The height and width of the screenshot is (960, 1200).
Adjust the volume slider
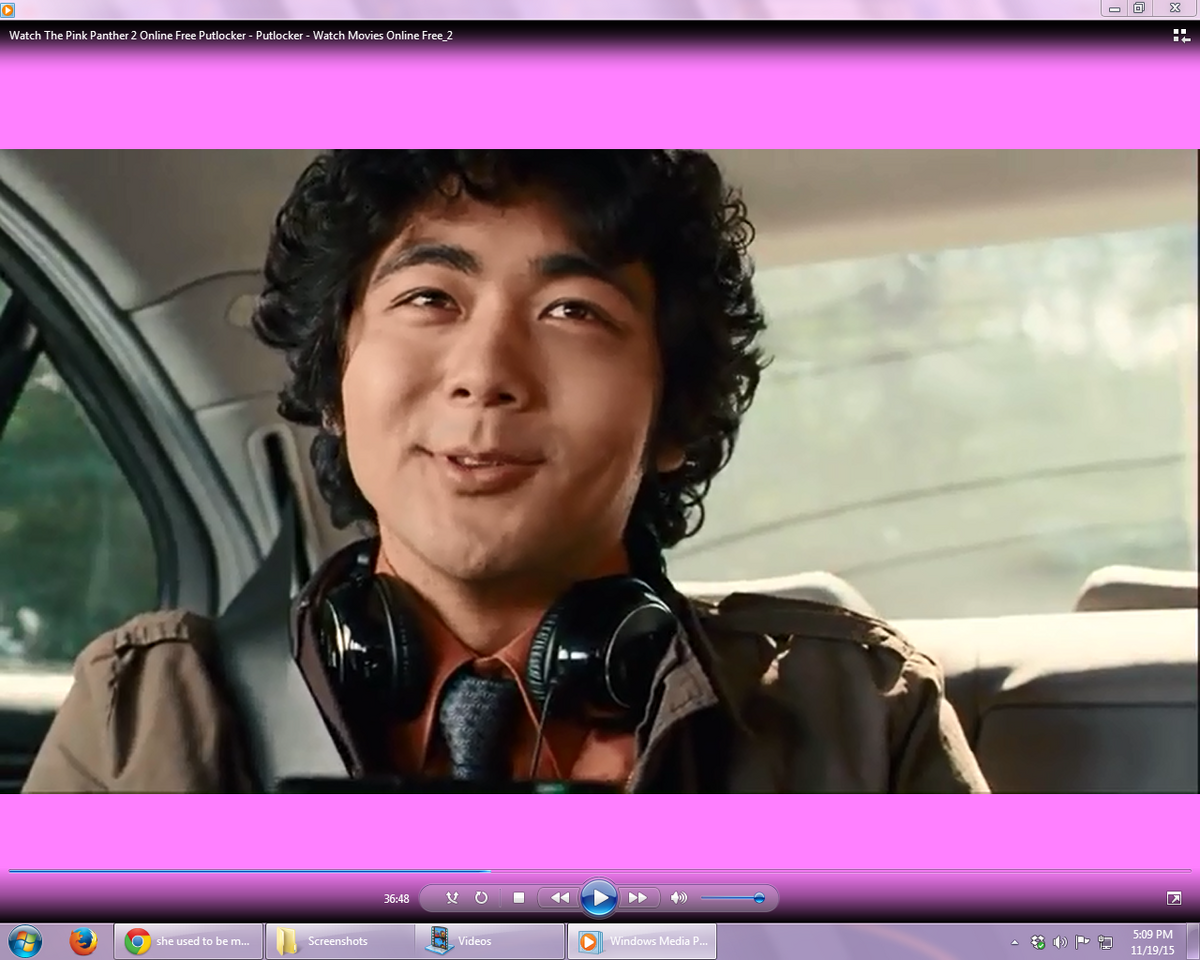733,898
